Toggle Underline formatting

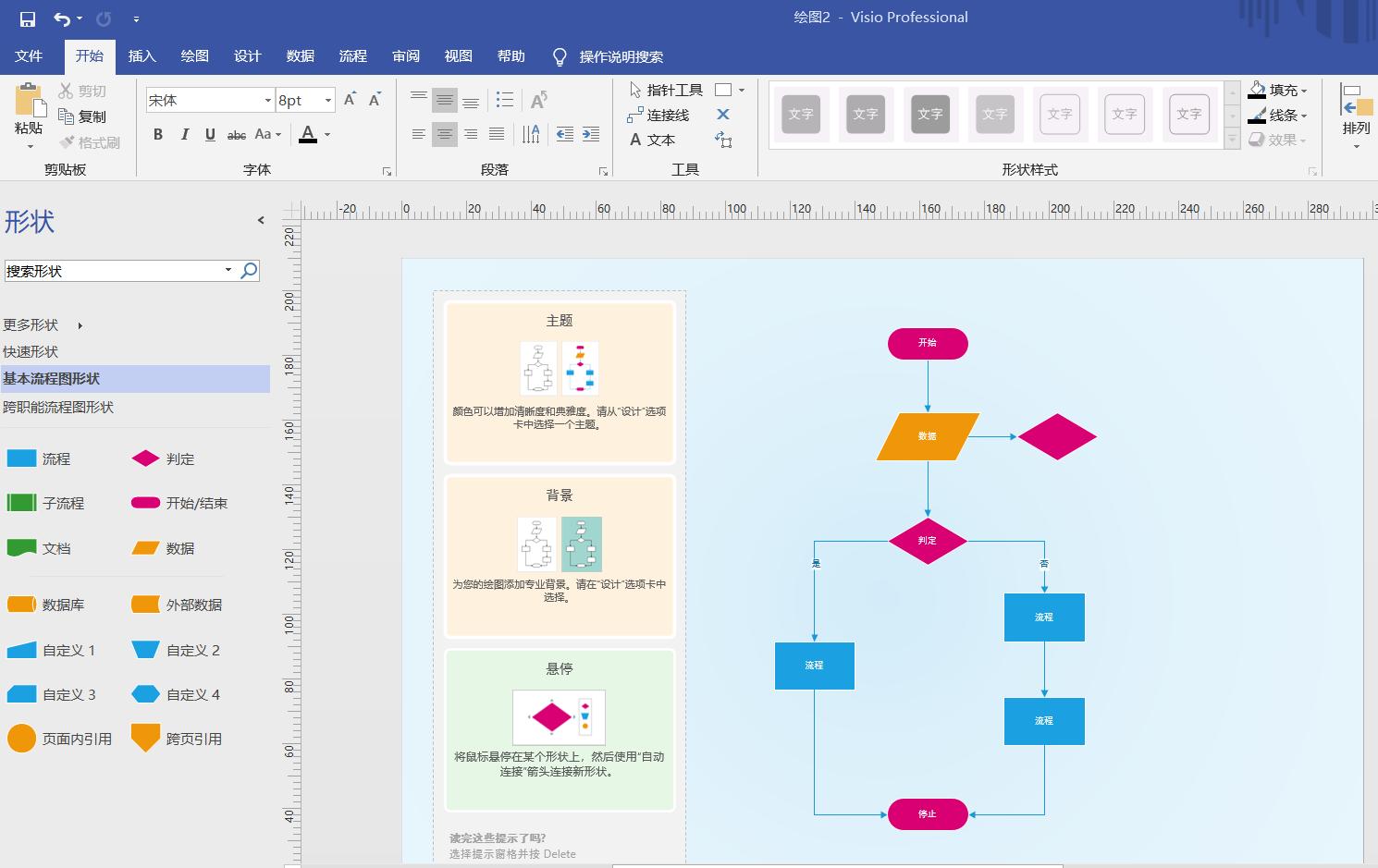210,135
